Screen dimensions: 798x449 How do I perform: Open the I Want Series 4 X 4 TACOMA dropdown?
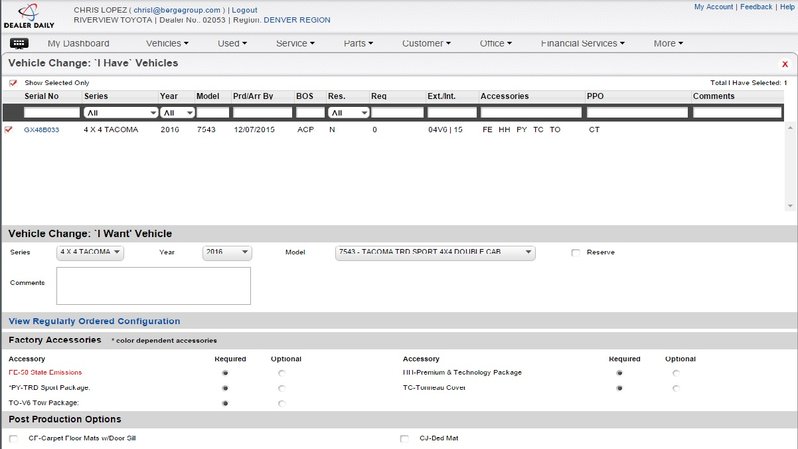(x=90, y=252)
